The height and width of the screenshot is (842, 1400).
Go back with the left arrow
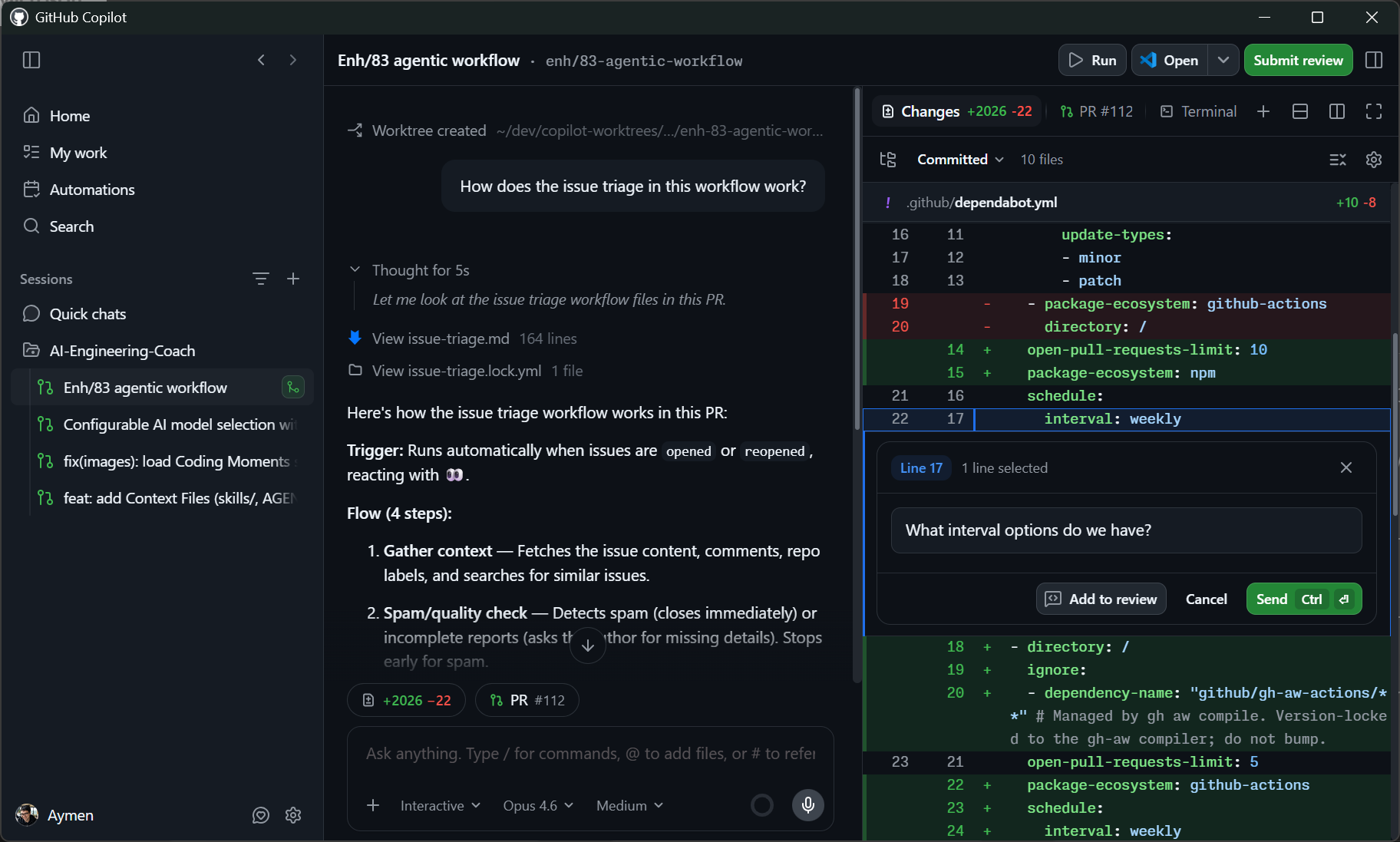[261, 60]
